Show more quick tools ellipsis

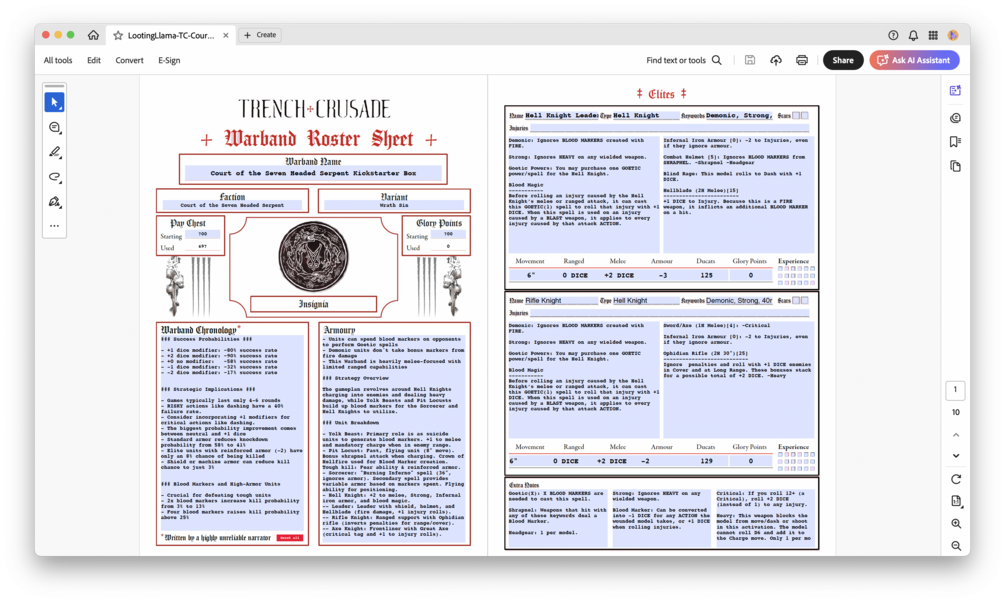point(54,226)
